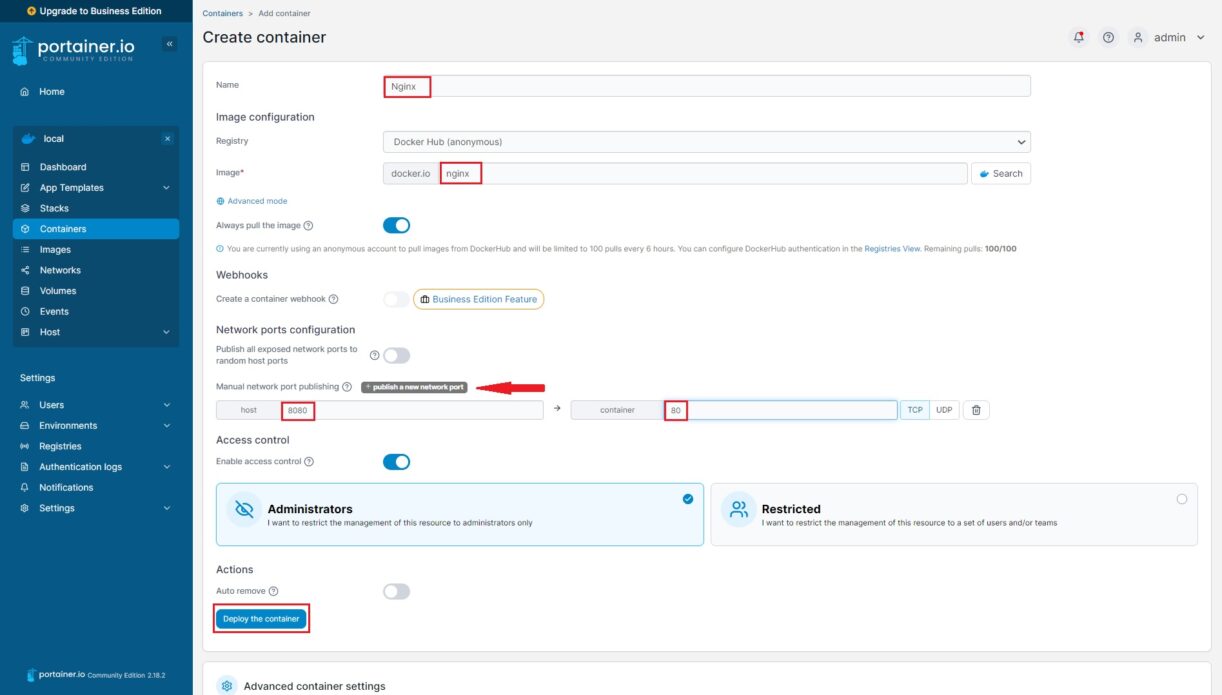Open the Registry dropdown
Screen dimensions: 1222x695
coord(706,142)
